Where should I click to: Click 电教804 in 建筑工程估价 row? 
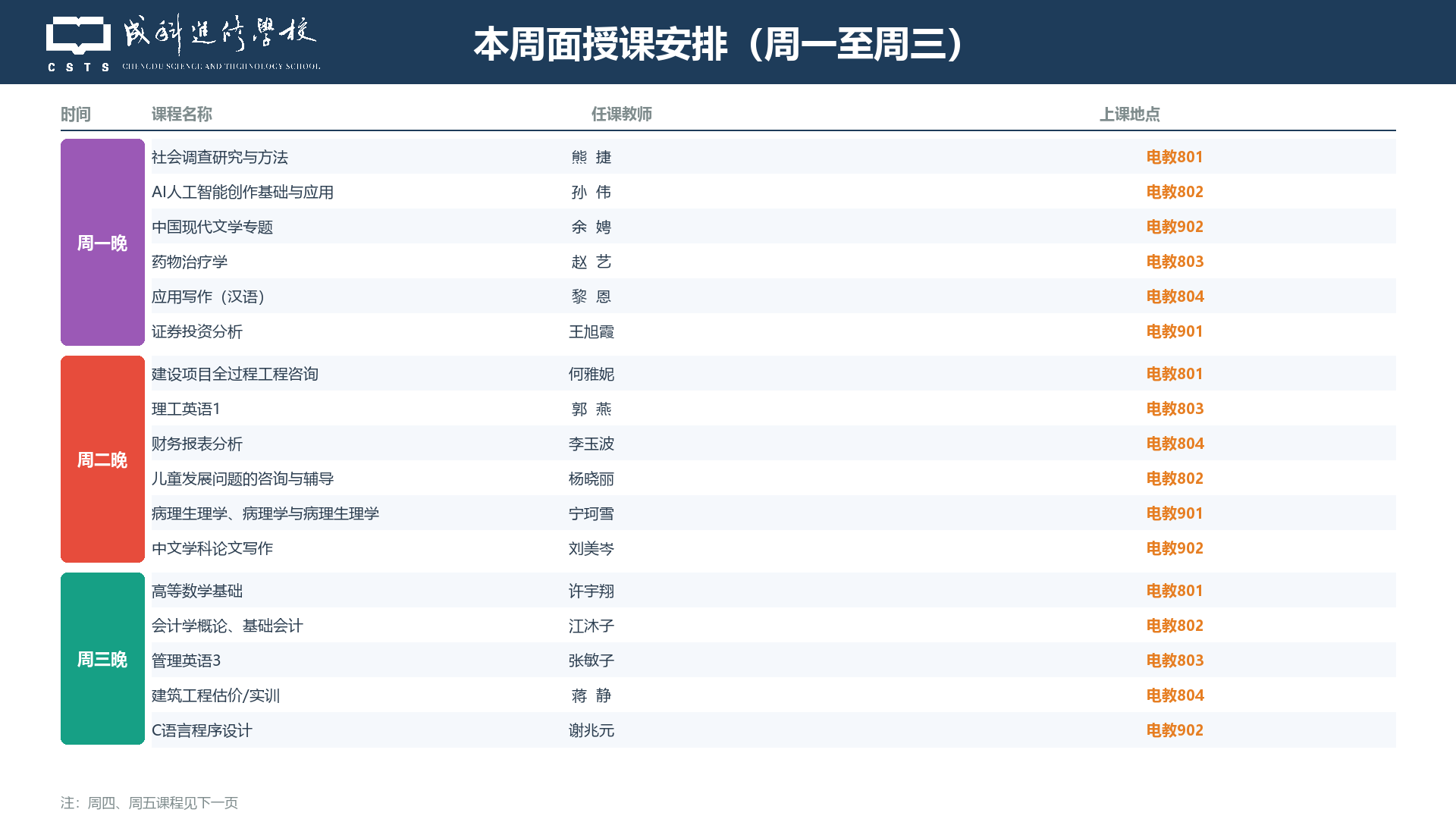[1175, 695]
